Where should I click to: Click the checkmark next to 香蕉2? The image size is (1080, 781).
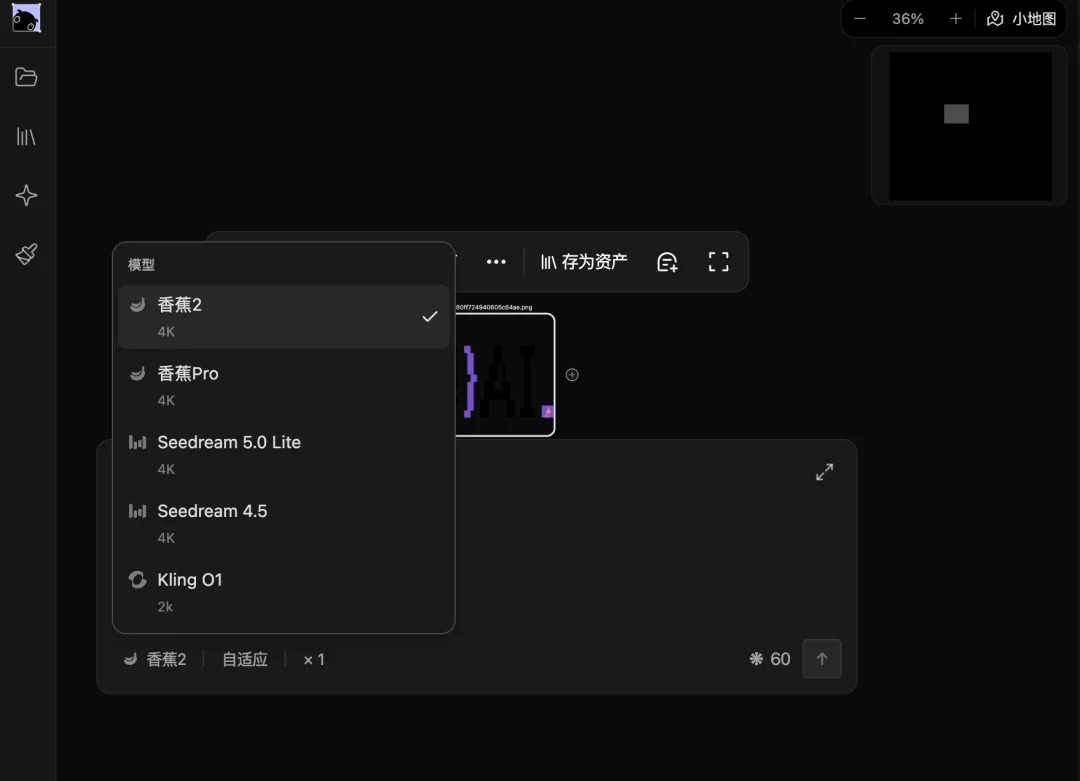pos(430,316)
